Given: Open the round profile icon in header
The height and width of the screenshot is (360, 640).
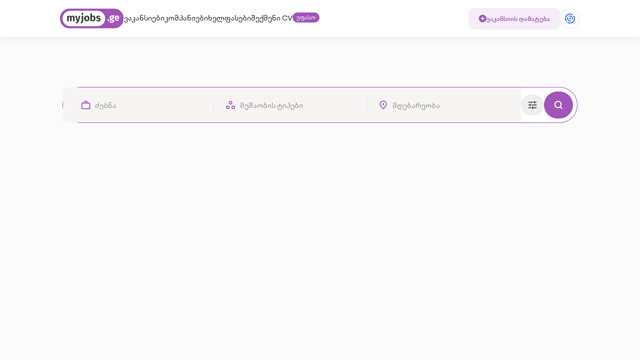Looking at the screenshot, I should click(x=570, y=18).
